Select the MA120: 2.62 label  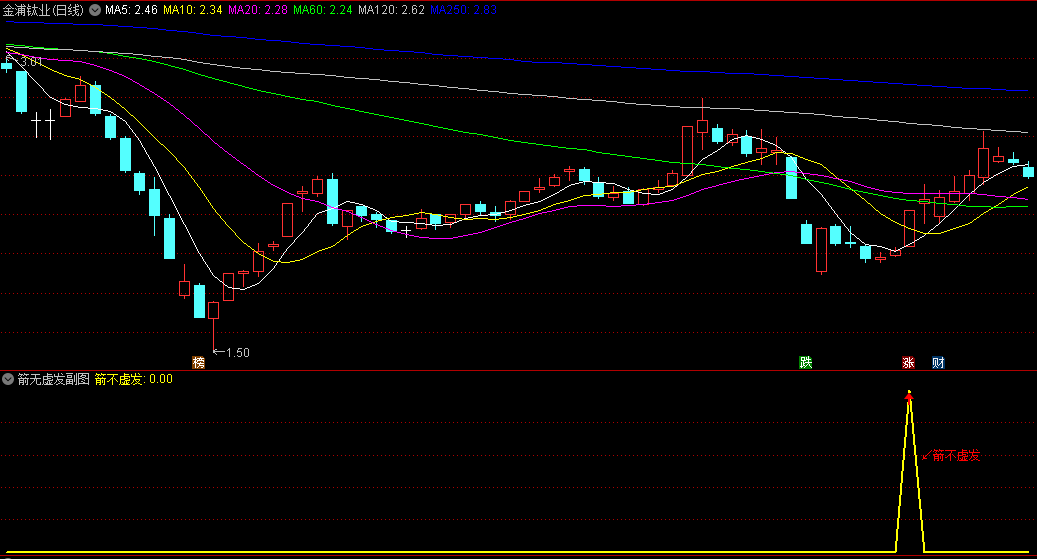point(391,10)
